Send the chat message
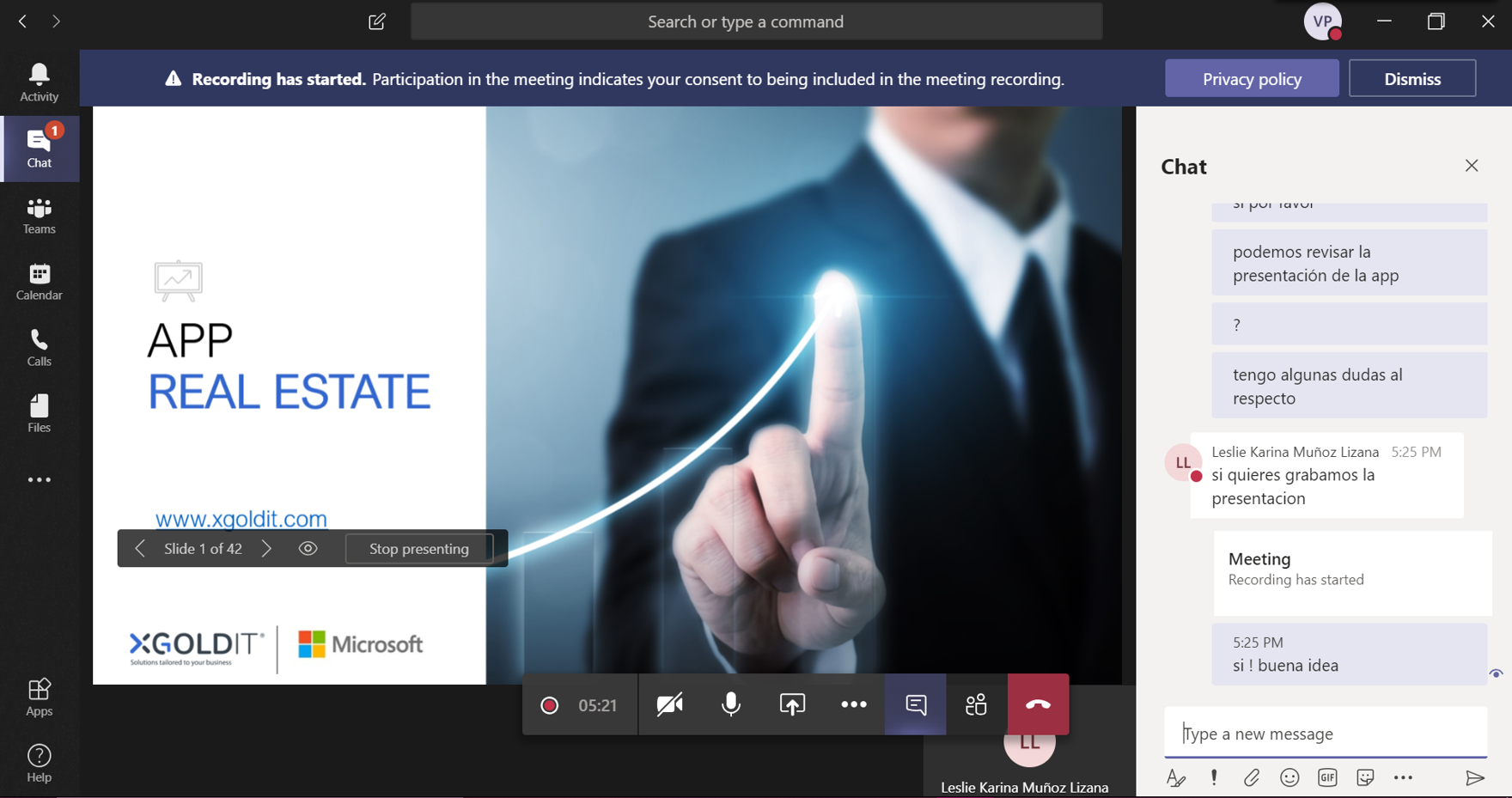1512x798 pixels. click(x=1475, y=778)
